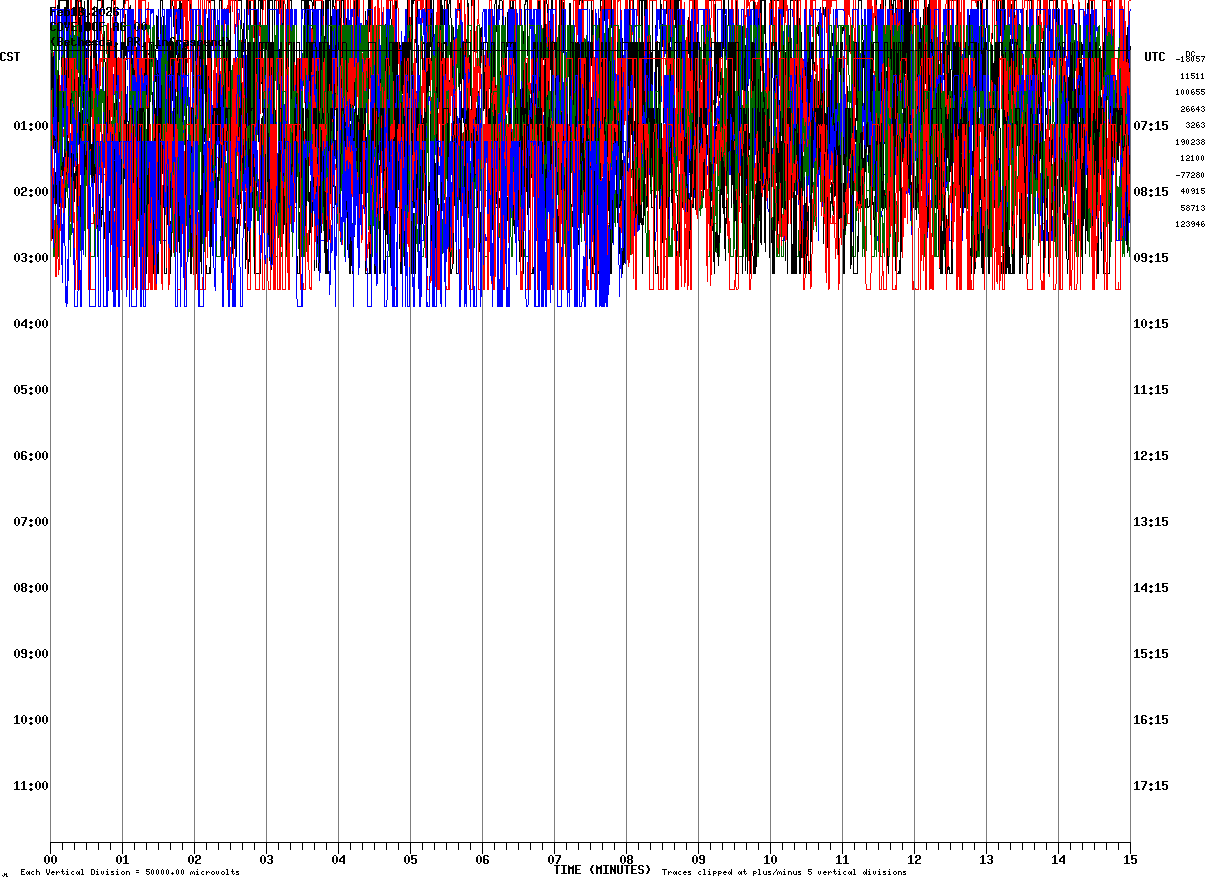Click the 04 minute axis tick label
1210x886 pixels.
338,860
